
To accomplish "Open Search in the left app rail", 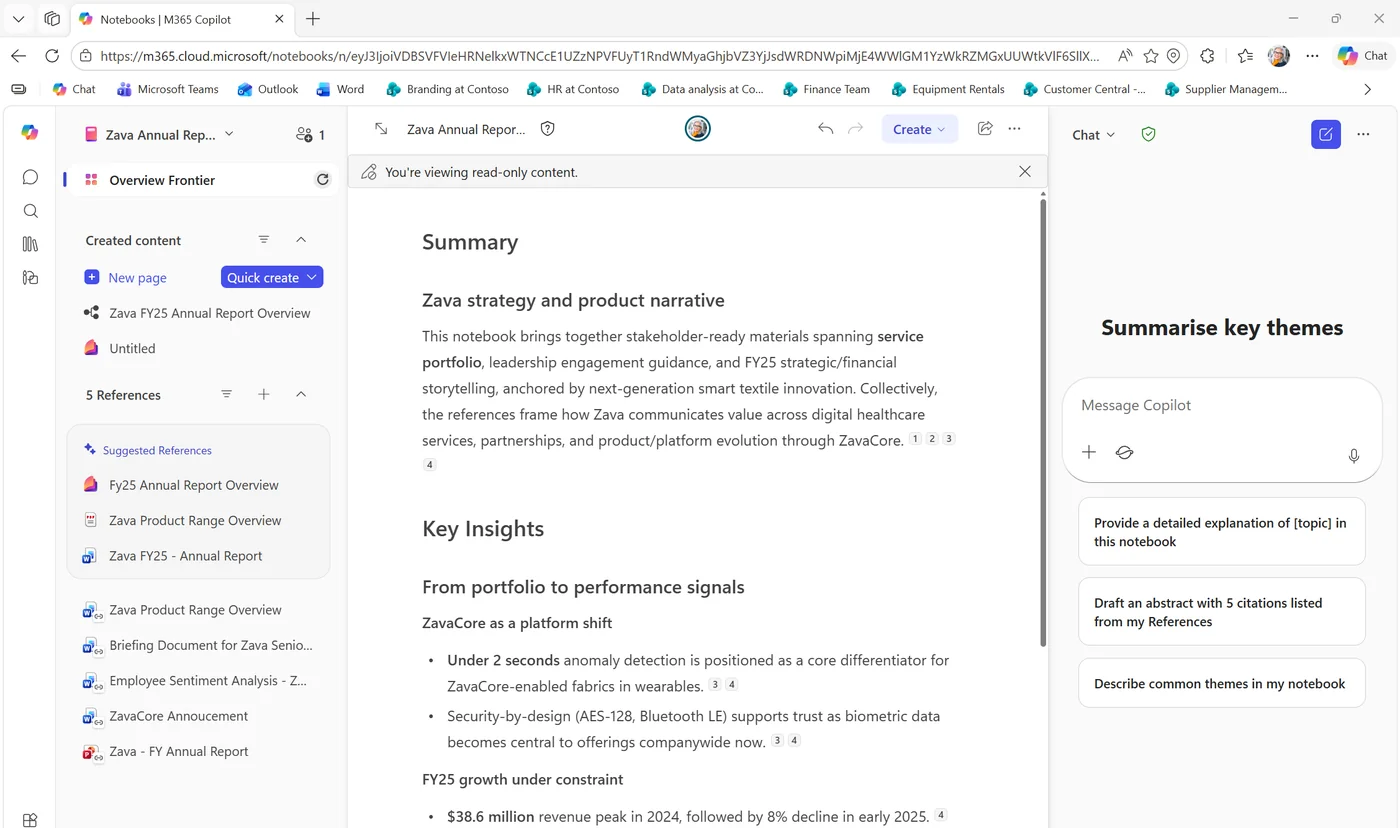I will pos(30,211).
